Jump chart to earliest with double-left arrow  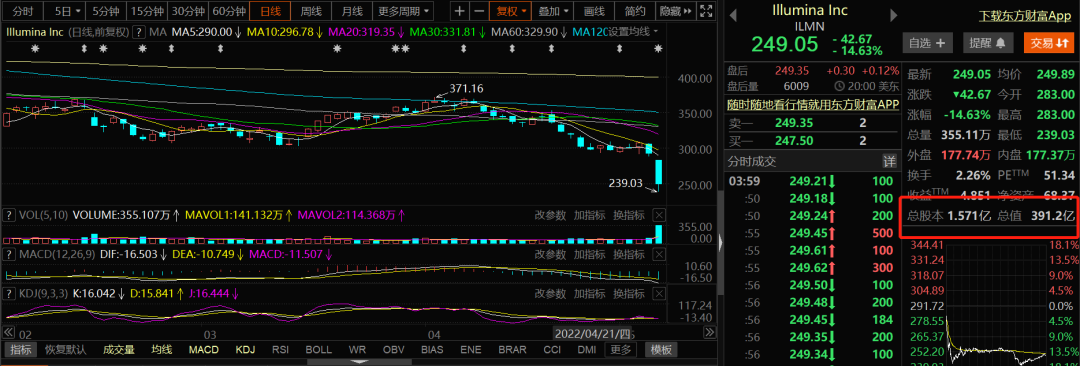pos(9,332)
